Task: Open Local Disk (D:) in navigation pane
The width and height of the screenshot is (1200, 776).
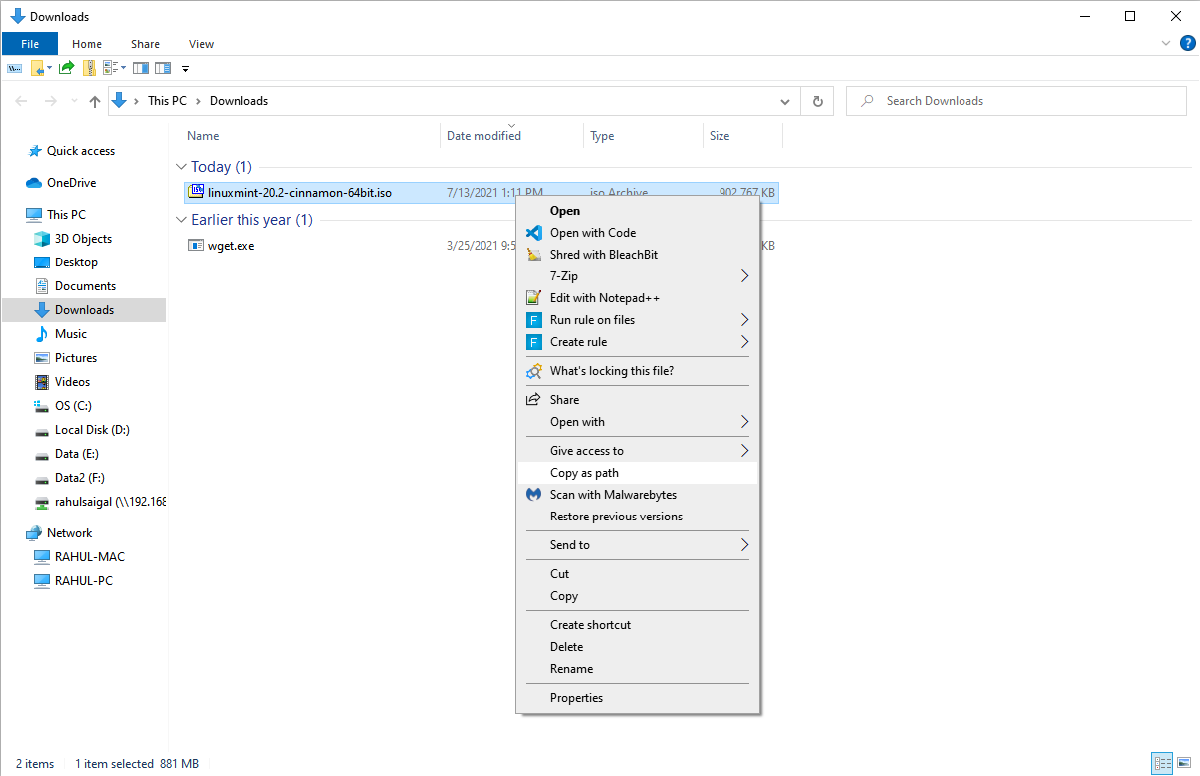Action: (92, 430)
